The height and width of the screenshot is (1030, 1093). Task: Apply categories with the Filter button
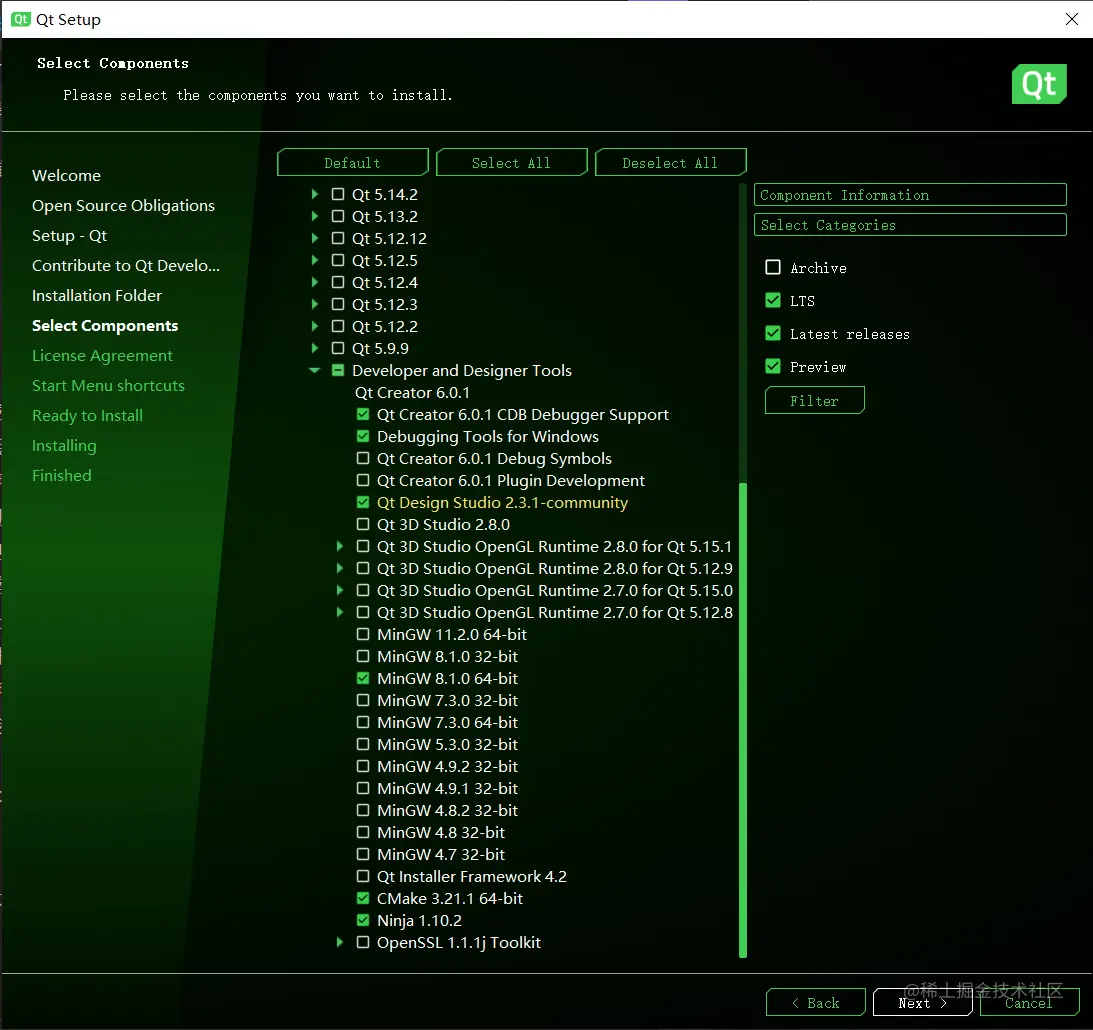pyautogui.click(x=814, y=401)
